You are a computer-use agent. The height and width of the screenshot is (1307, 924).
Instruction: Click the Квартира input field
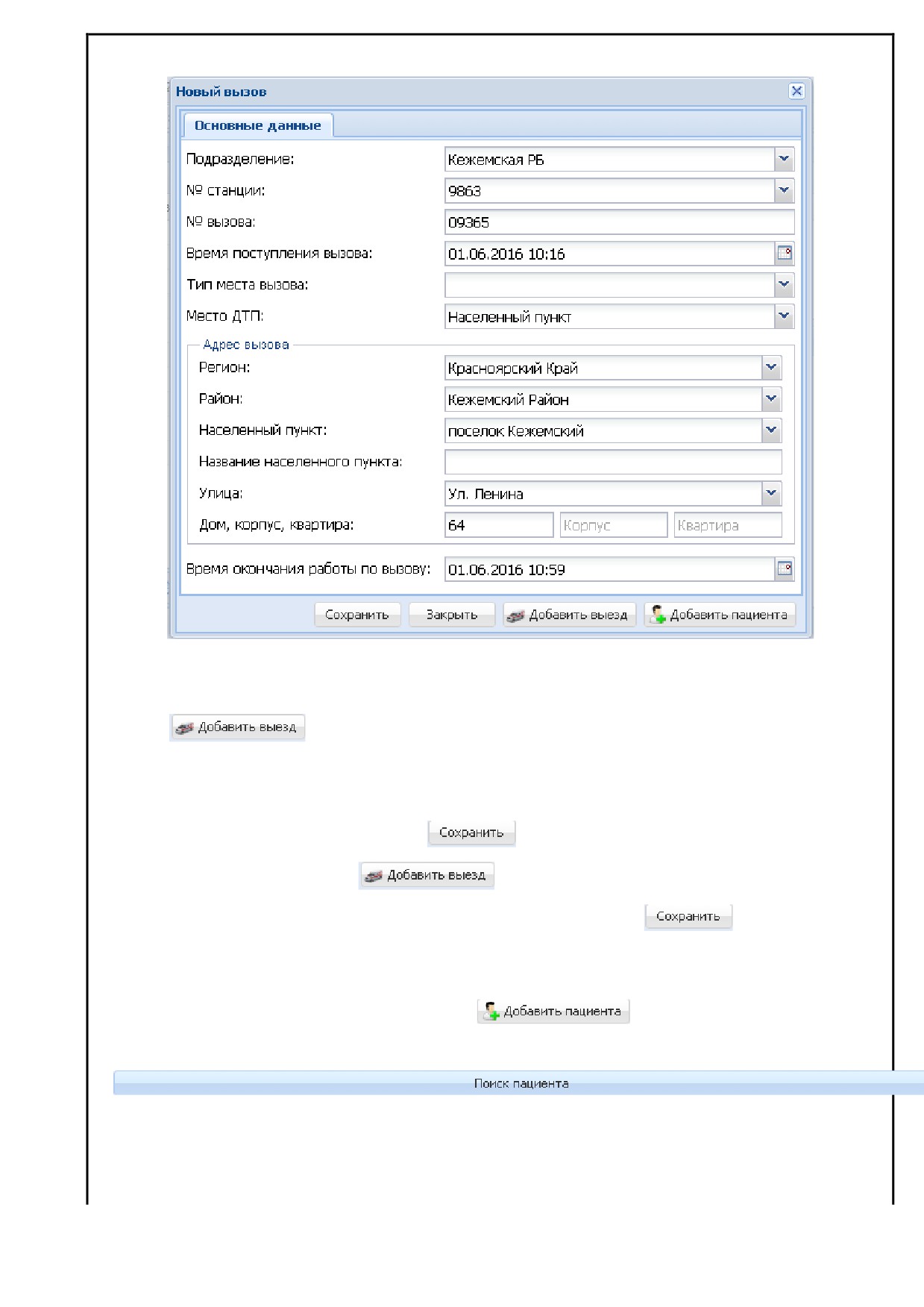coord(728,524)
